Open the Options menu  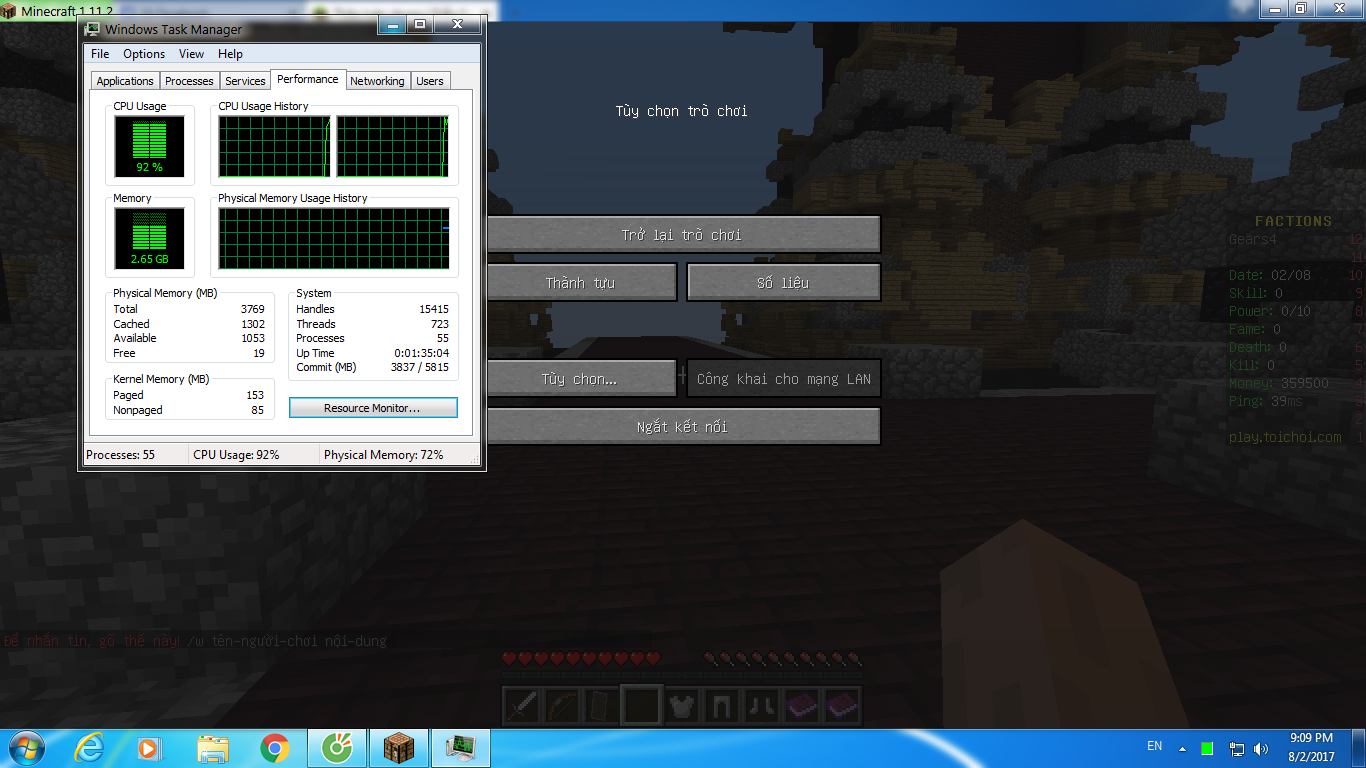144,54
